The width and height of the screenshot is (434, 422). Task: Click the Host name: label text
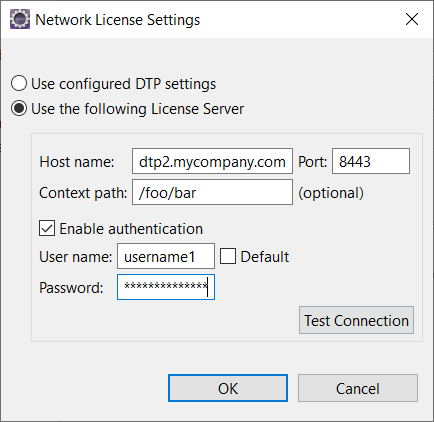point(77,162)
